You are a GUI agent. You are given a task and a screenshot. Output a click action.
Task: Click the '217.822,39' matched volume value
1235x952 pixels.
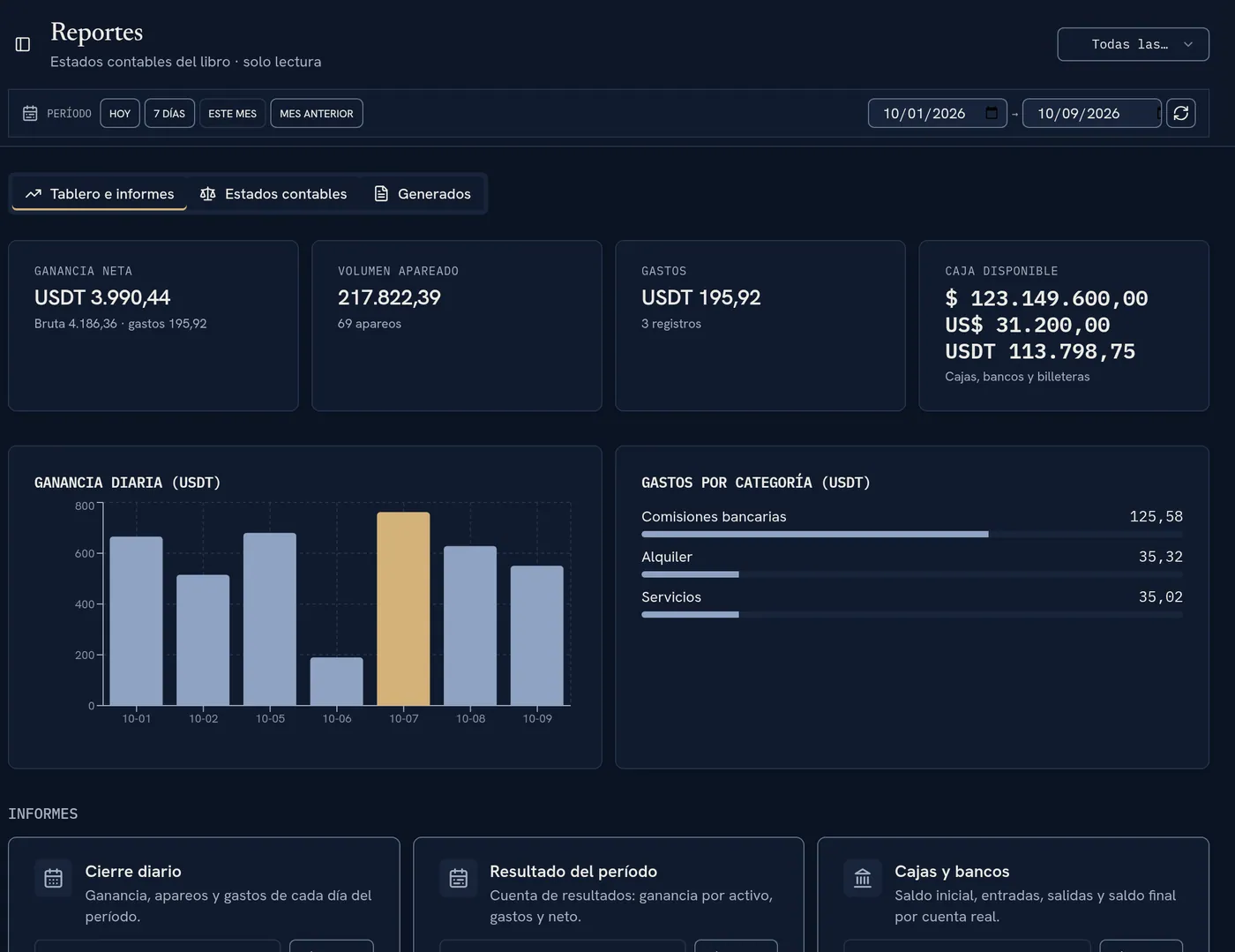[389, 297]
